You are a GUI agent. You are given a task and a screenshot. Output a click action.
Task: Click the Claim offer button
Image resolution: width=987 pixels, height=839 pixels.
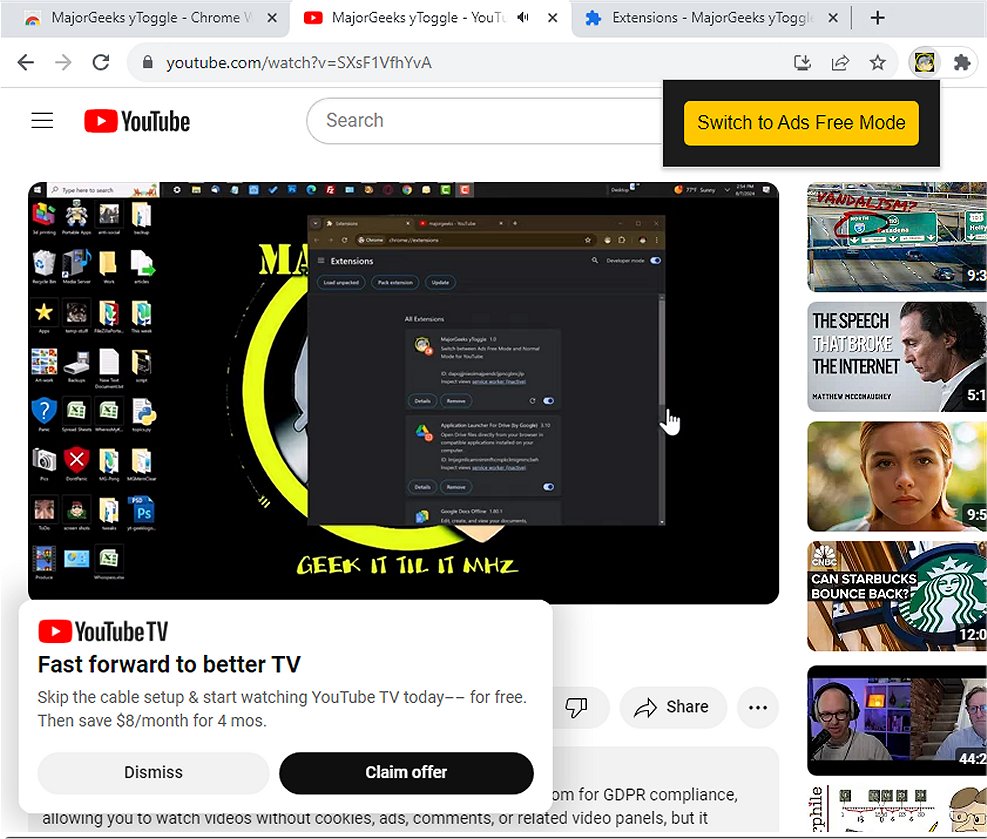[406, 772]
